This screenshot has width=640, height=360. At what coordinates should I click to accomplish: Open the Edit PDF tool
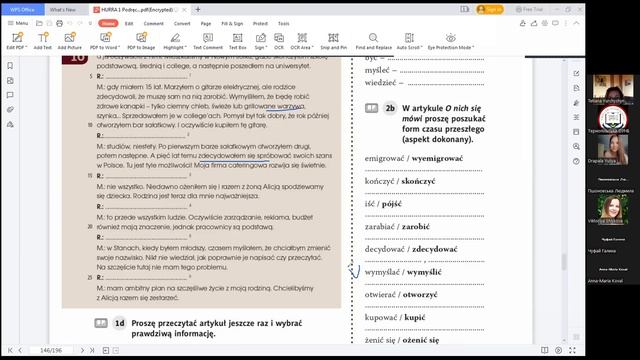point(17,41)
